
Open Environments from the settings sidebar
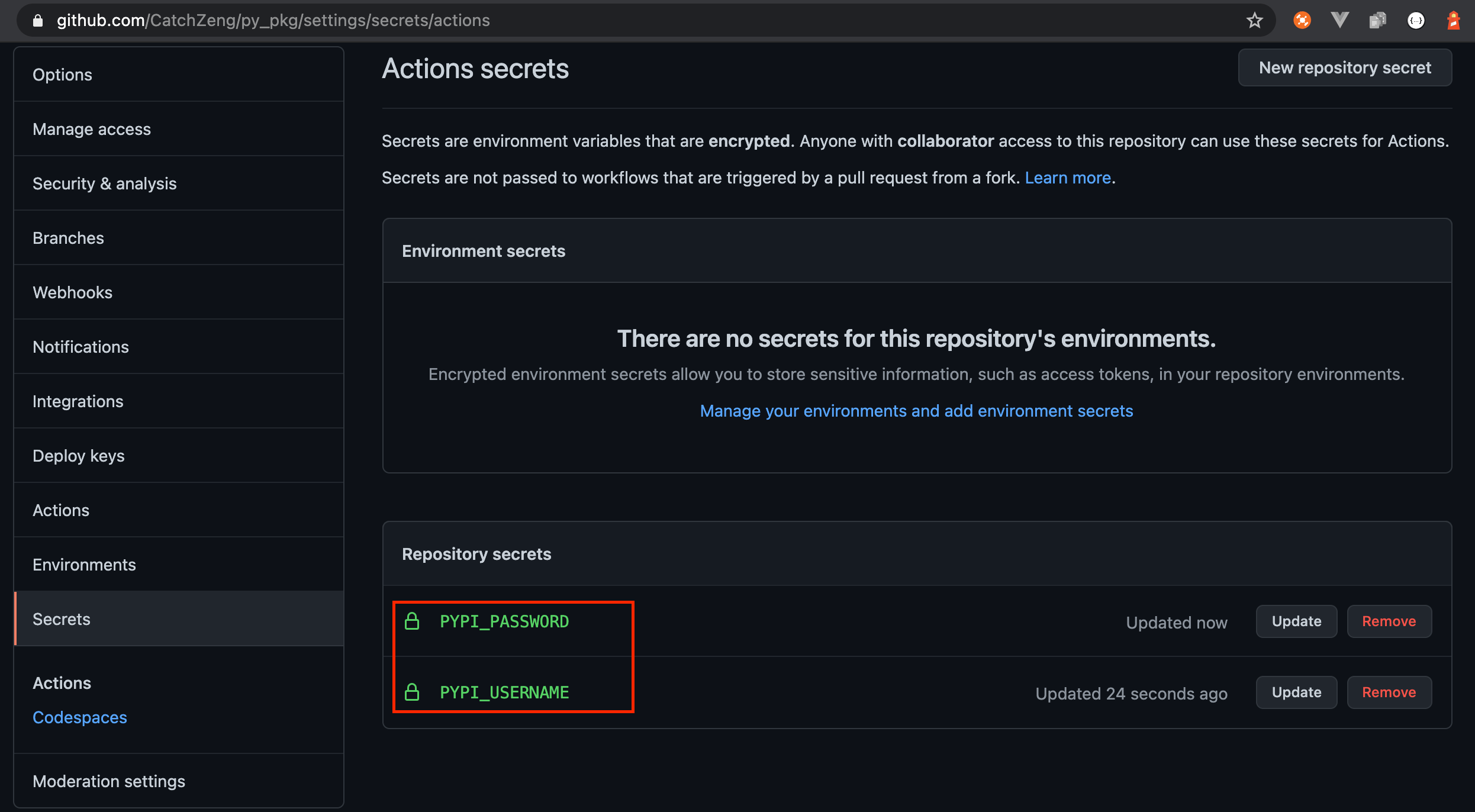[179, 565]
